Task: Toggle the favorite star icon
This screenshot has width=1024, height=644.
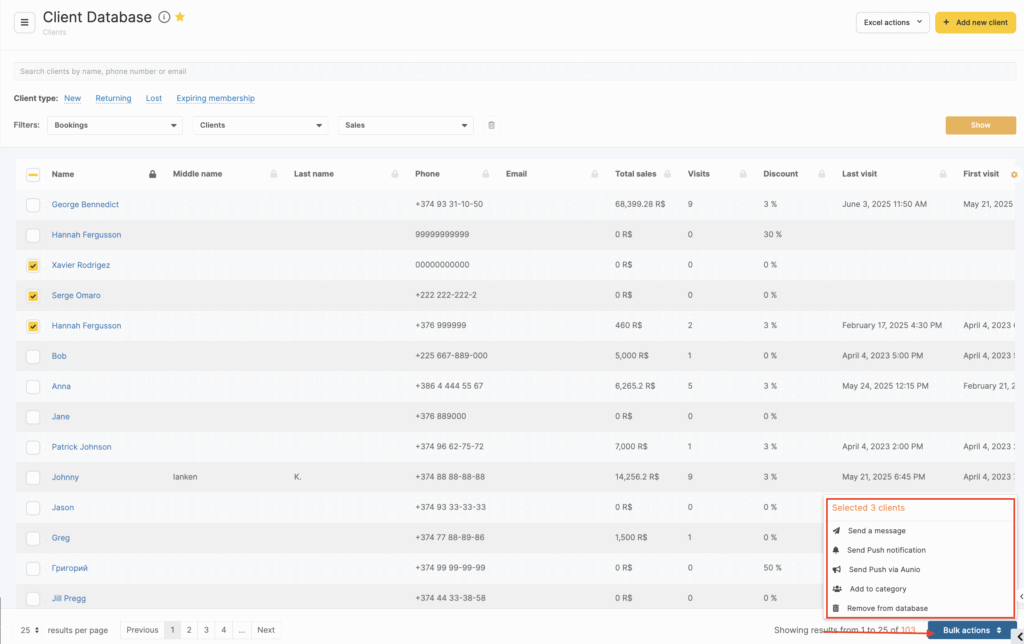Action: [x=180, y=17]
